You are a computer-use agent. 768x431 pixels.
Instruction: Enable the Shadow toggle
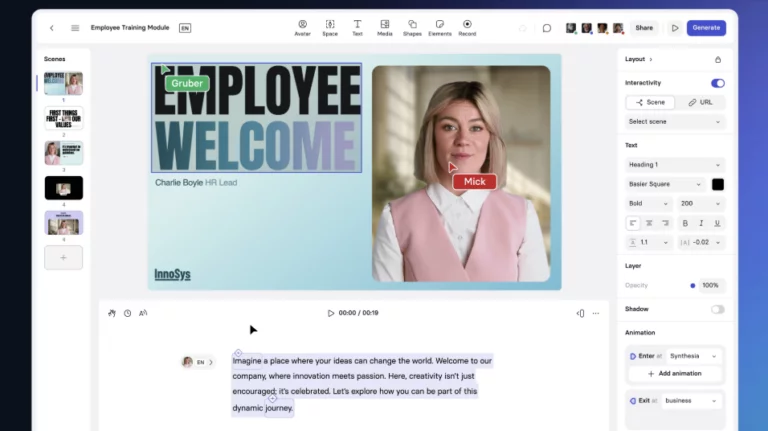[x=718, y=309]
